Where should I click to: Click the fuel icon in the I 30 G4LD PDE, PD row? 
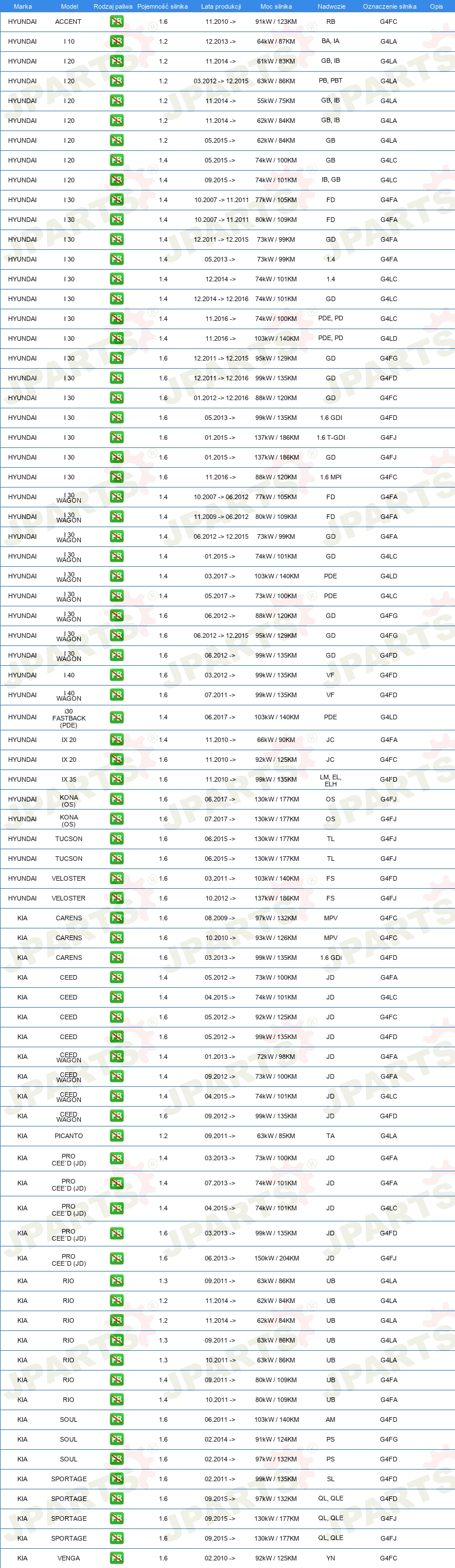pos(116,338)
